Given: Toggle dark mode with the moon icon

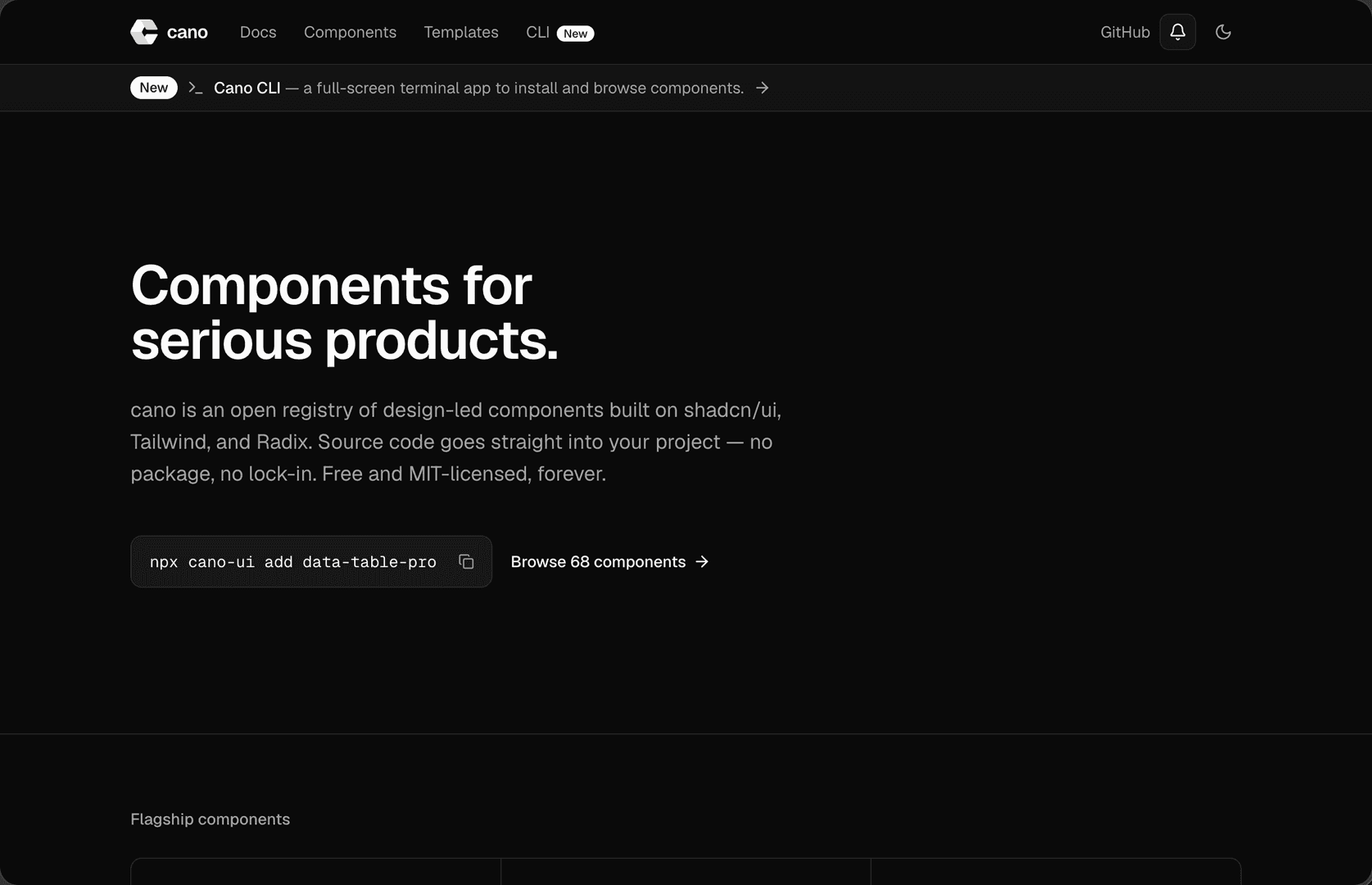Looking at the screenshot, I should point(1223,32).
